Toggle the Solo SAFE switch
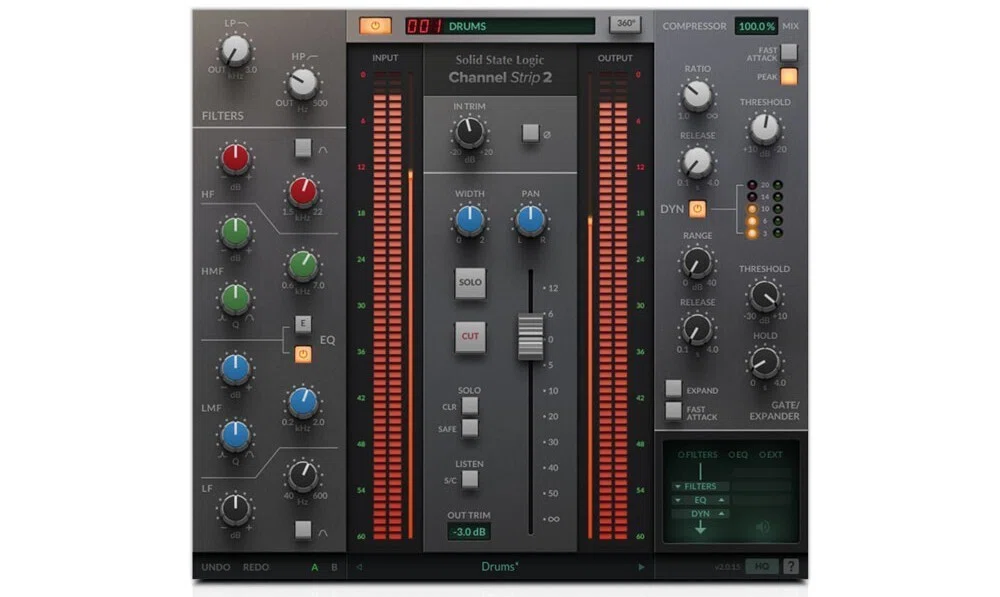 pos(470,428)
